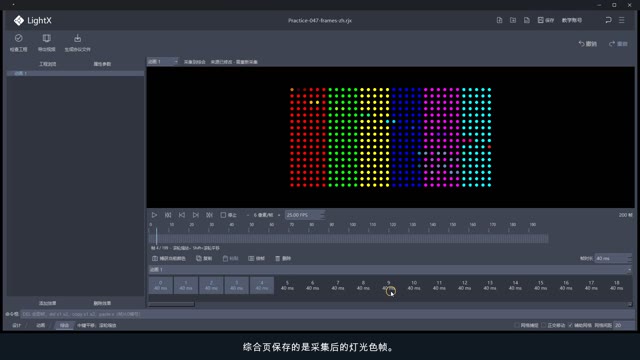Screen dimensions: 640x360
Task: Click the copy (复制) frame button
Action: pos(204,258)
